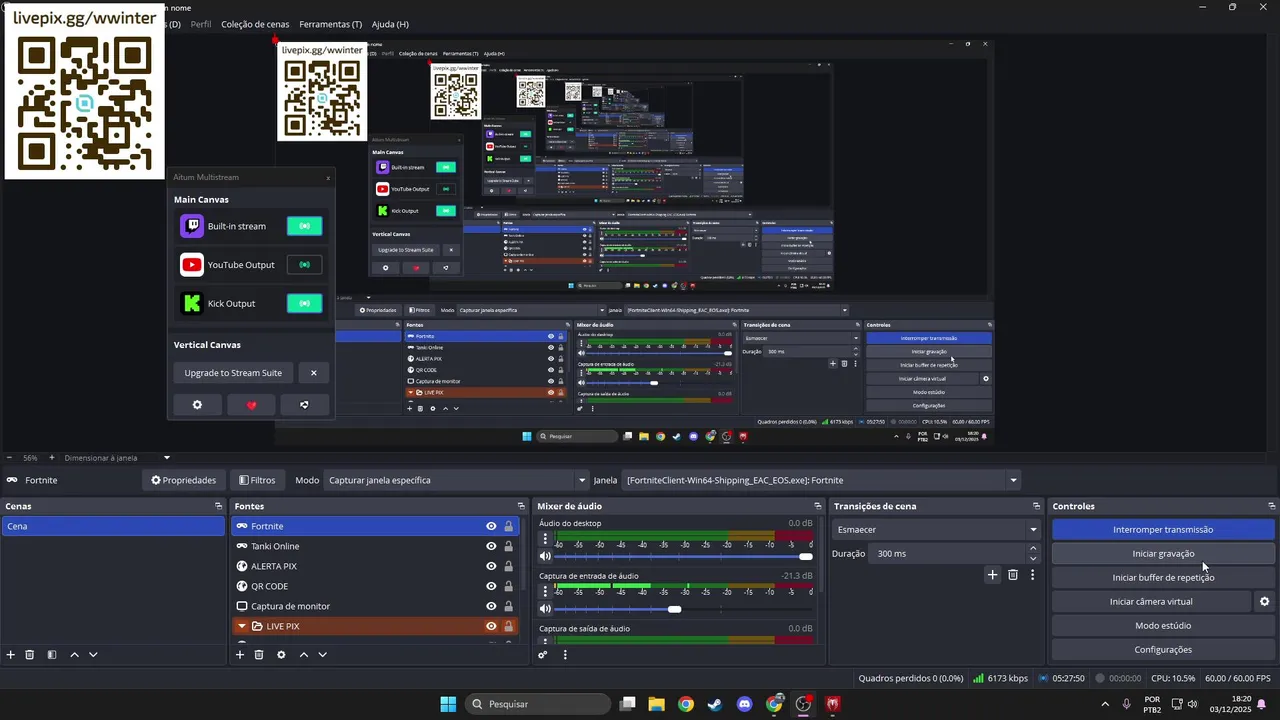Open Ferramentas (T) menu

pyautogui.click(x=331, y=24)
